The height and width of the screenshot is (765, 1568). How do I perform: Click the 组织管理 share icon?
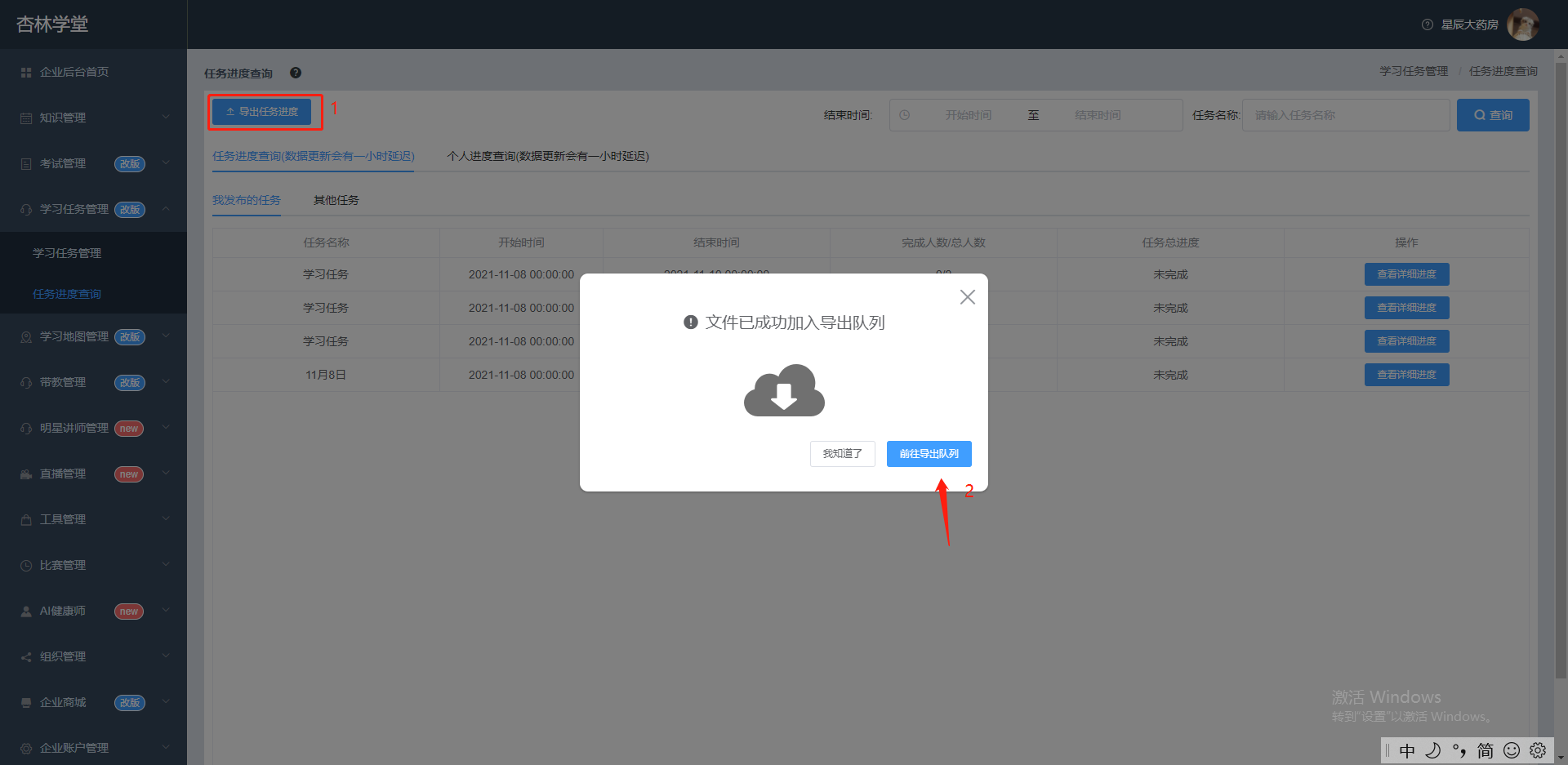pos(26,657)
